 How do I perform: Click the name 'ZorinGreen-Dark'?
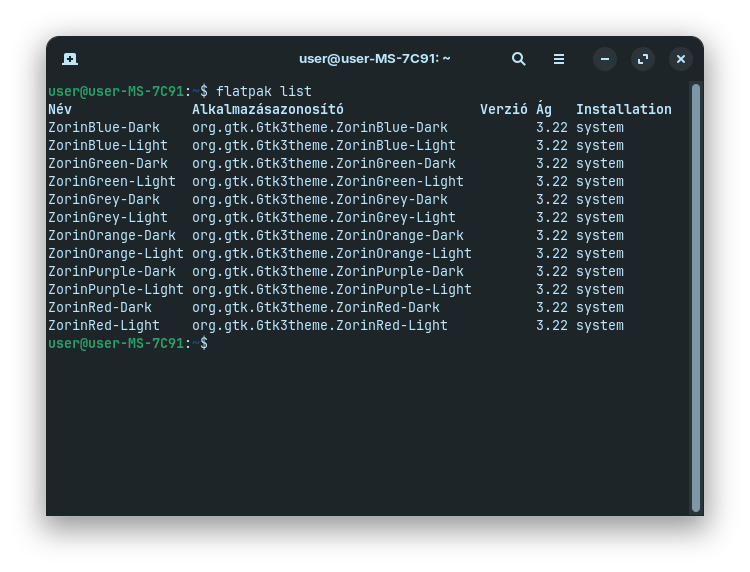coord(108,163)
